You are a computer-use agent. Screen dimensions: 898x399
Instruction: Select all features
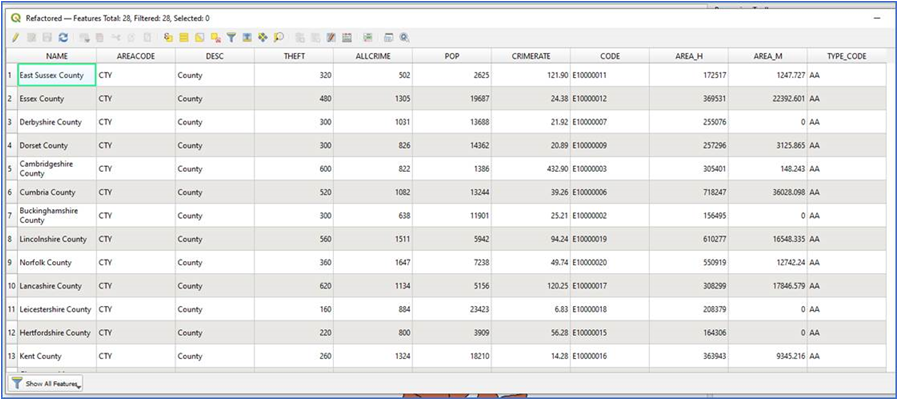[184, 38]
